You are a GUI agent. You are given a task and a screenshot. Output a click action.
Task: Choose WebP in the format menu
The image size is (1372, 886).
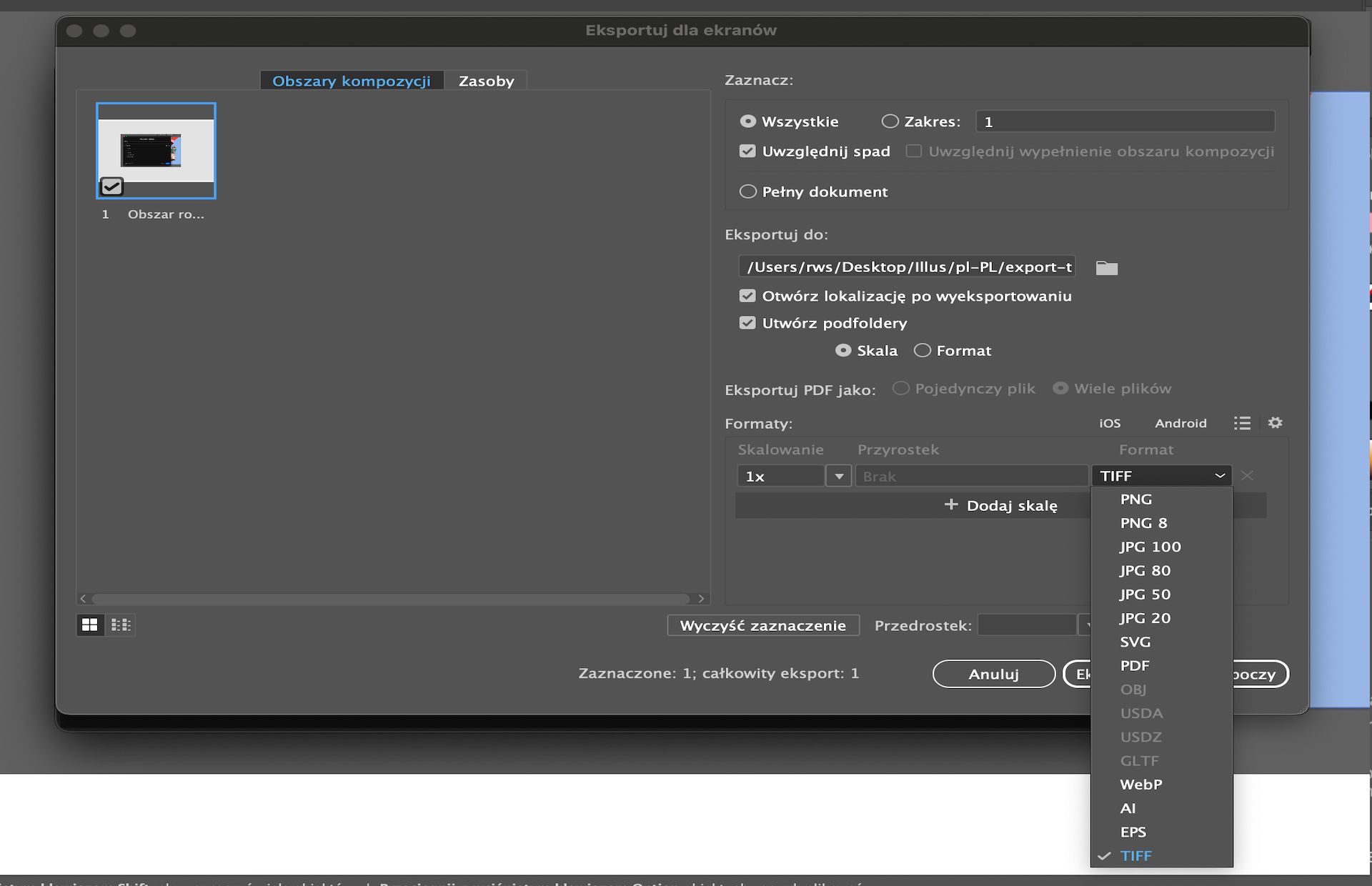tap(1140, 785)
